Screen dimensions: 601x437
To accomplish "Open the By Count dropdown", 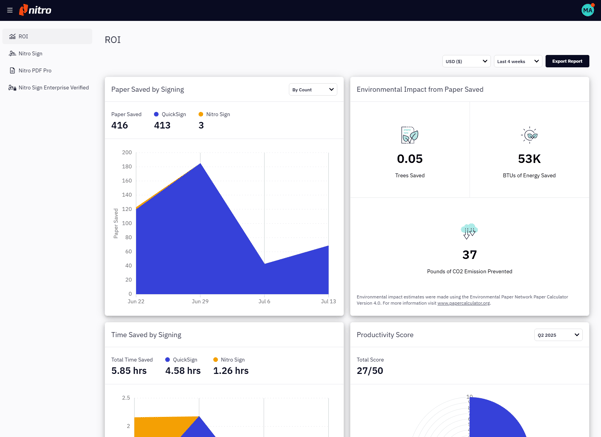I will (x=313, y=90).
